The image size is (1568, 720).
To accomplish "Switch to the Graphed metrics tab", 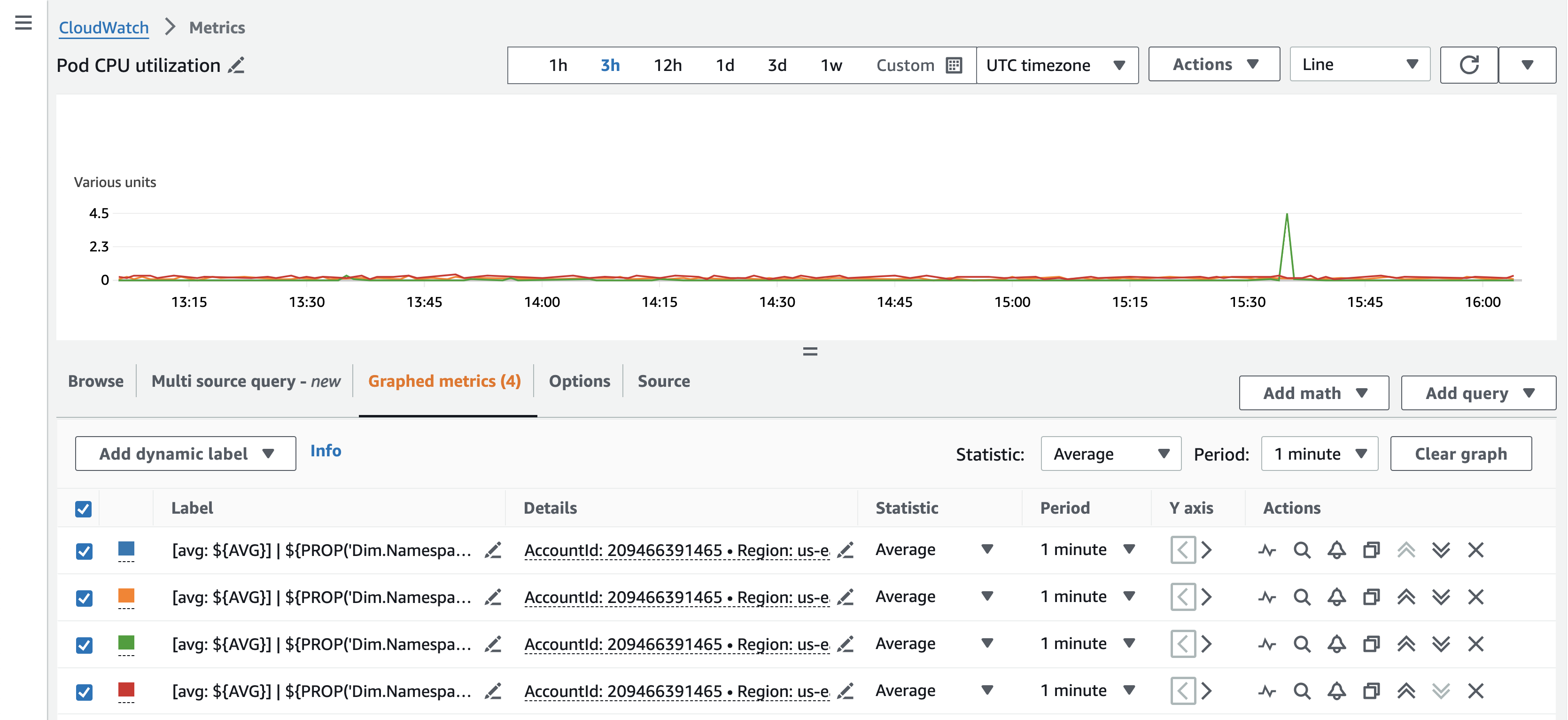I will [x=444, y=381].
